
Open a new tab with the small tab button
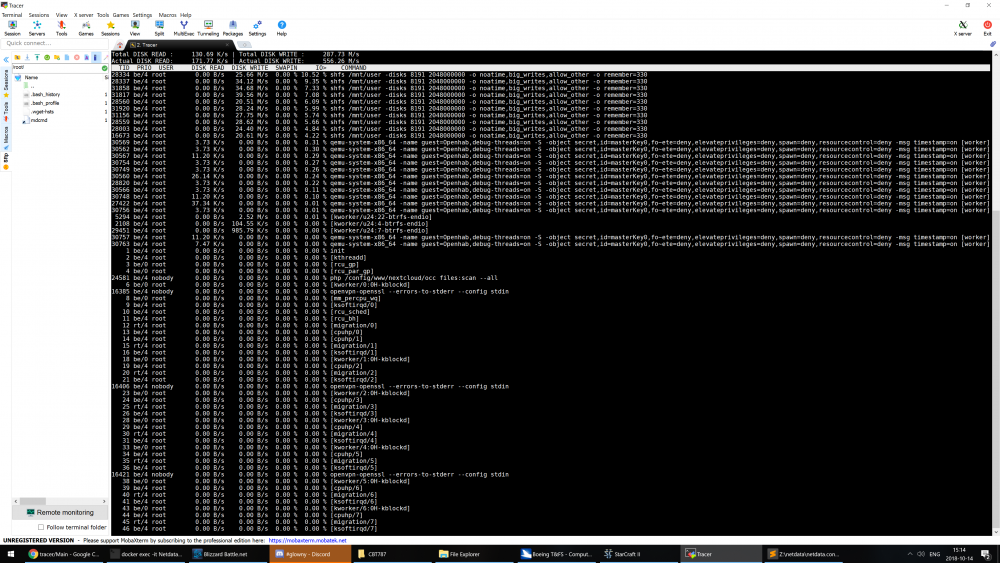[244, 45]
